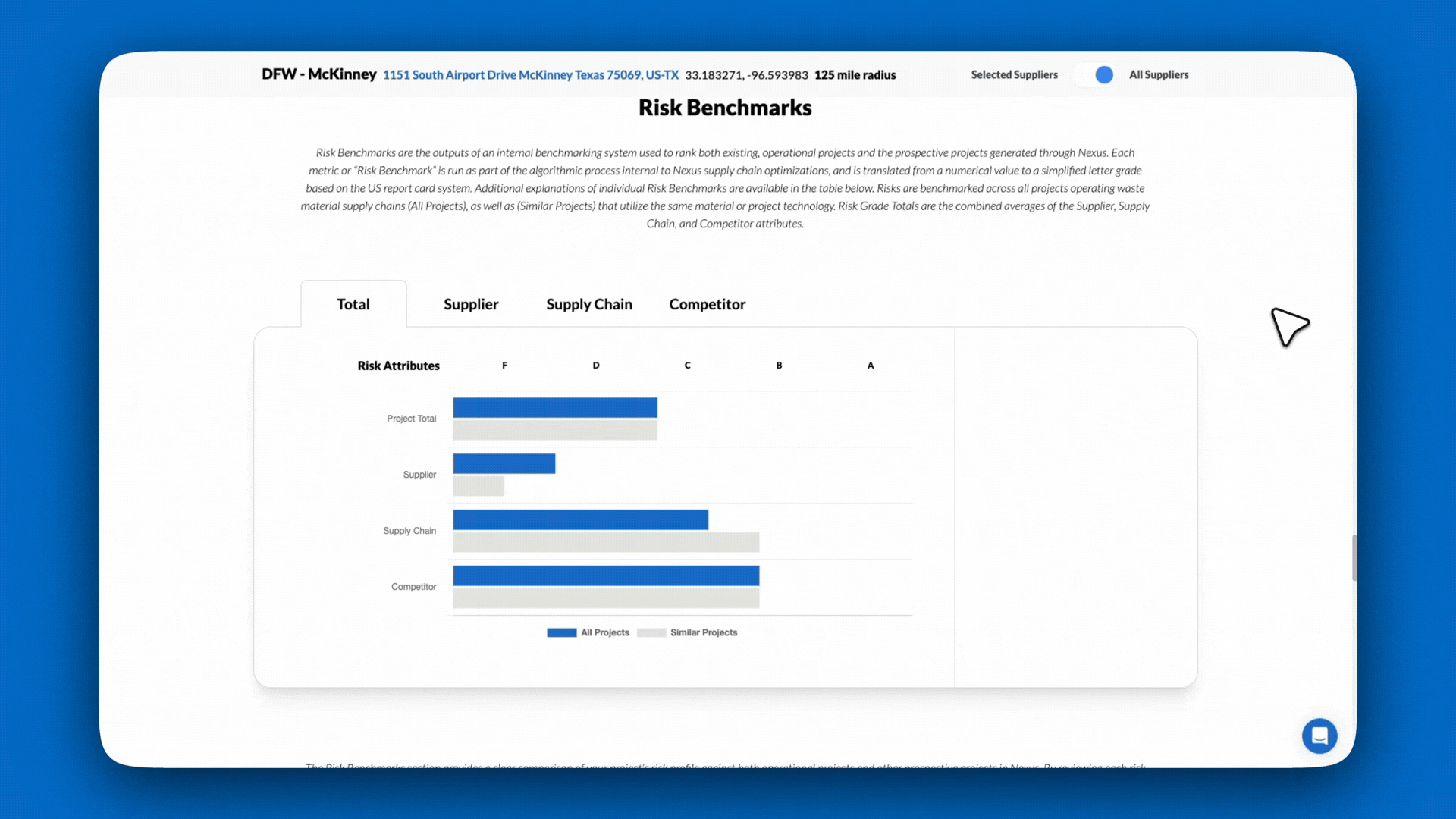Click the blue Competitor bar
Image resolution: width=1456 pixels, height=819 pixels.
click(606, 576)
